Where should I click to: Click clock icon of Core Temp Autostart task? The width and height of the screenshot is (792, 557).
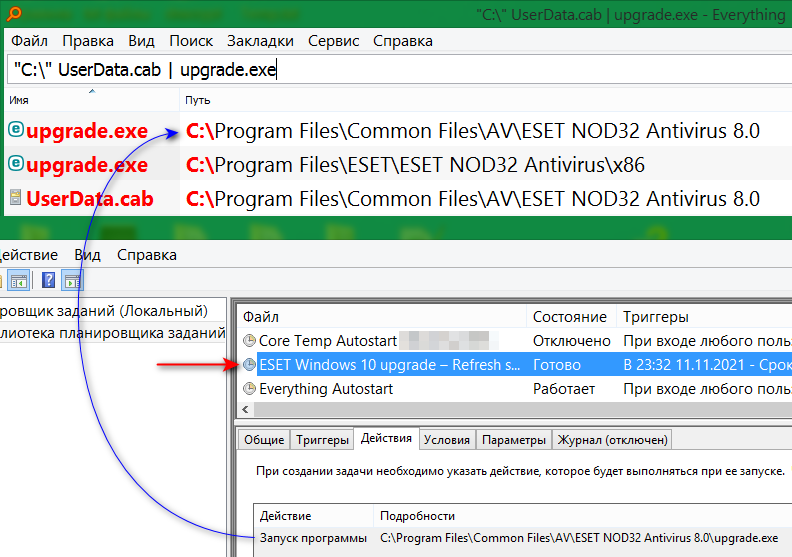click(x=249, y=341)
